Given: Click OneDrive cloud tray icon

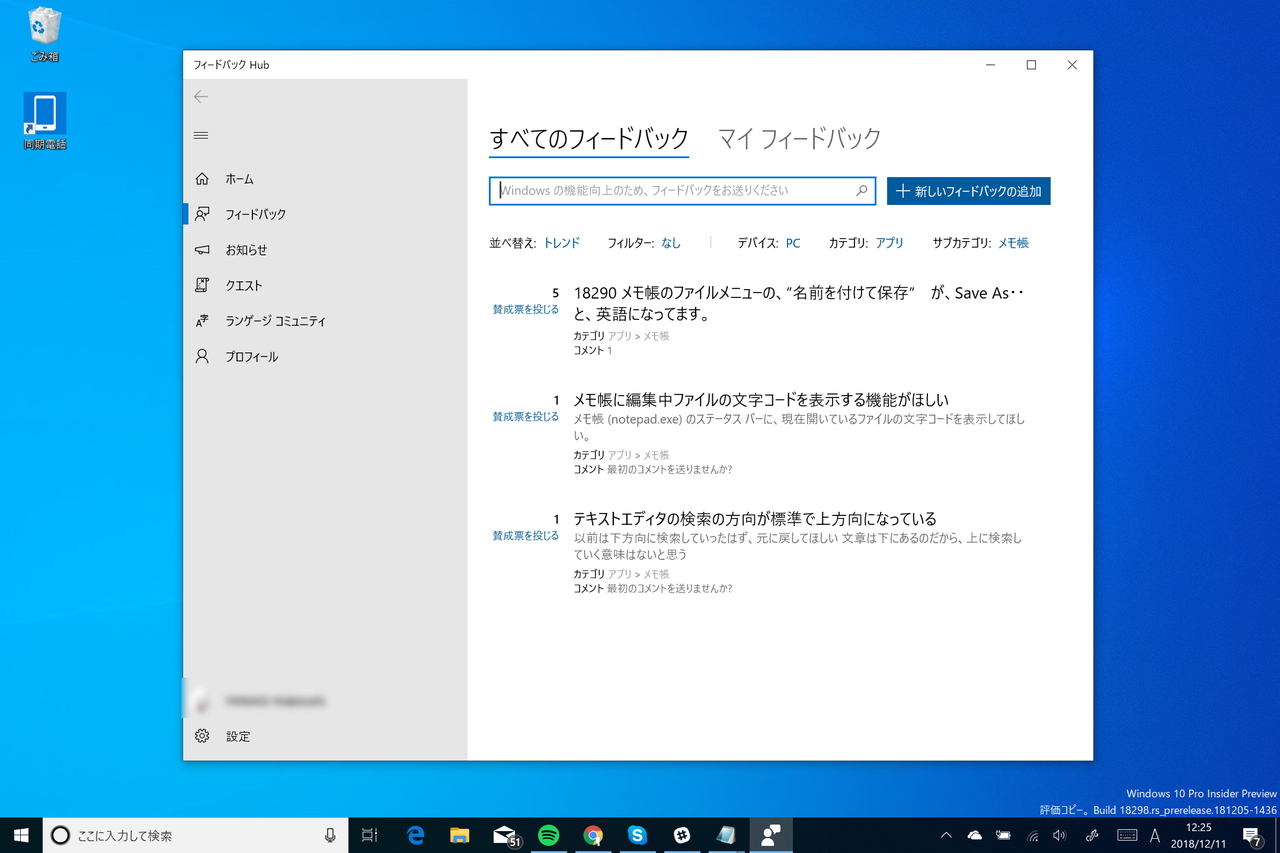Looking at the screenshot, I should coord(975,835).
